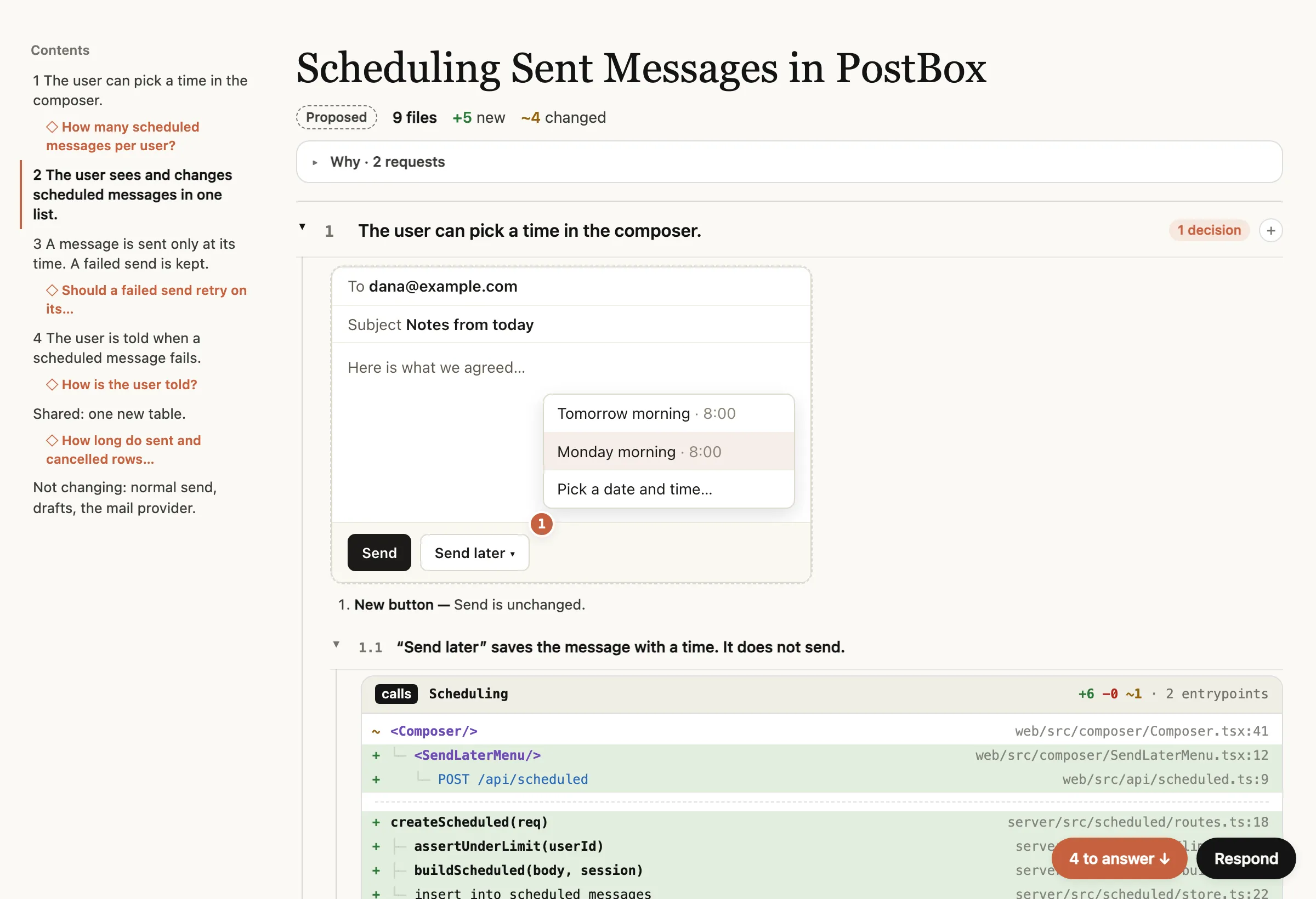This screenshot has height=899, width=1316.
Task: Expand the 'Why · 2 requests' disclosure triangle
Action: pyautogui.click(x=315, y=162)
